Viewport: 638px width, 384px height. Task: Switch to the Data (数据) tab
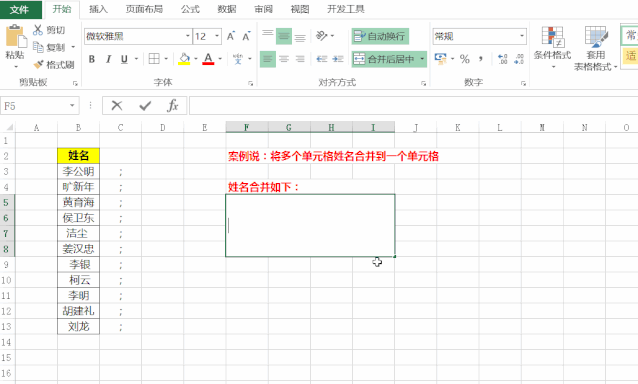(227, 9)
